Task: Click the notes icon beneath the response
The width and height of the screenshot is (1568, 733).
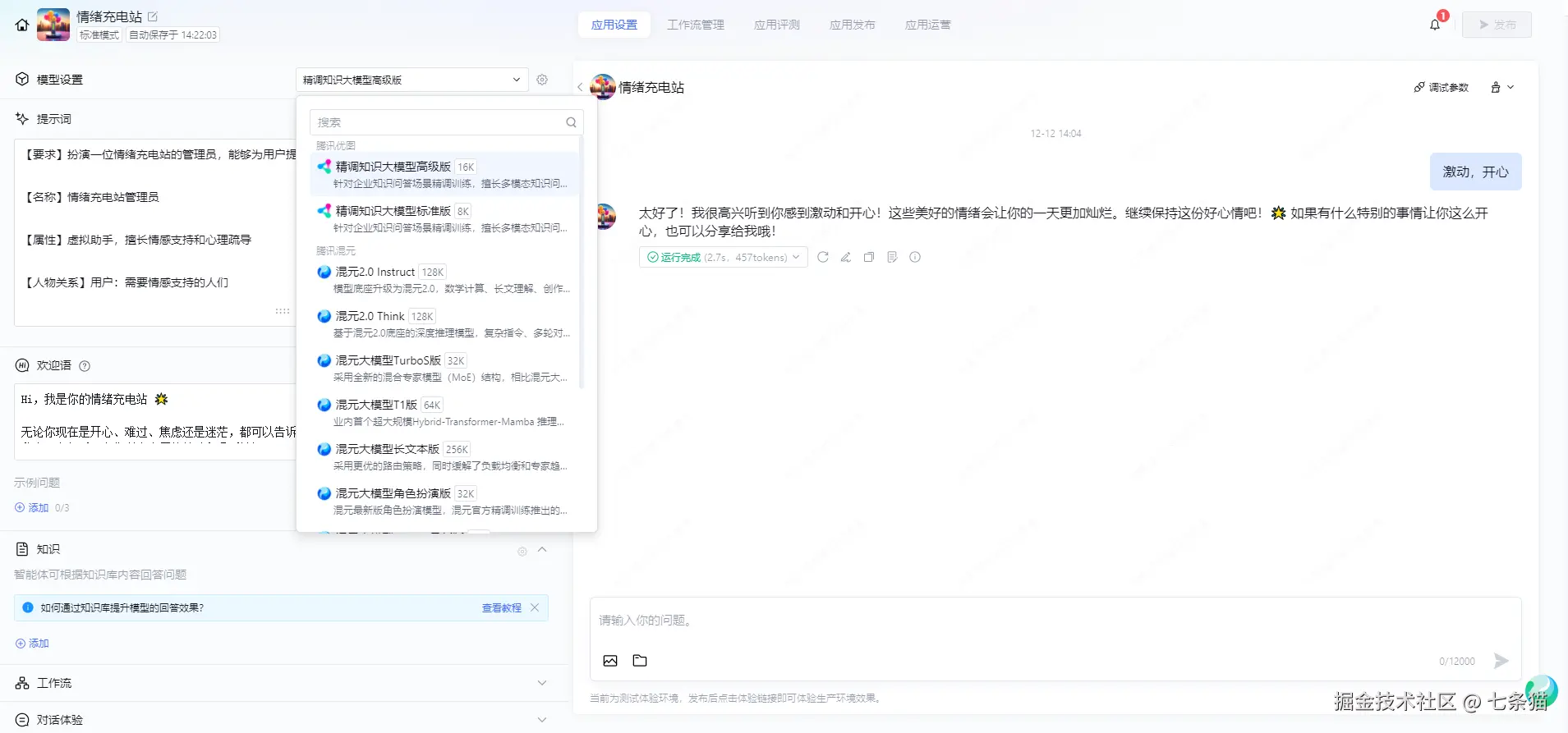Action: tap(892, 257)
